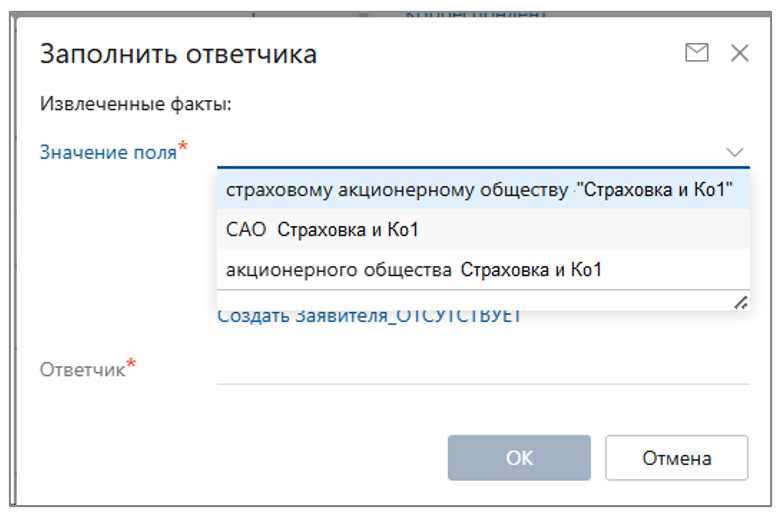Open the Создать Заявителя_ОТСУТСТВУЕТ link

click(x=369, y=317)
